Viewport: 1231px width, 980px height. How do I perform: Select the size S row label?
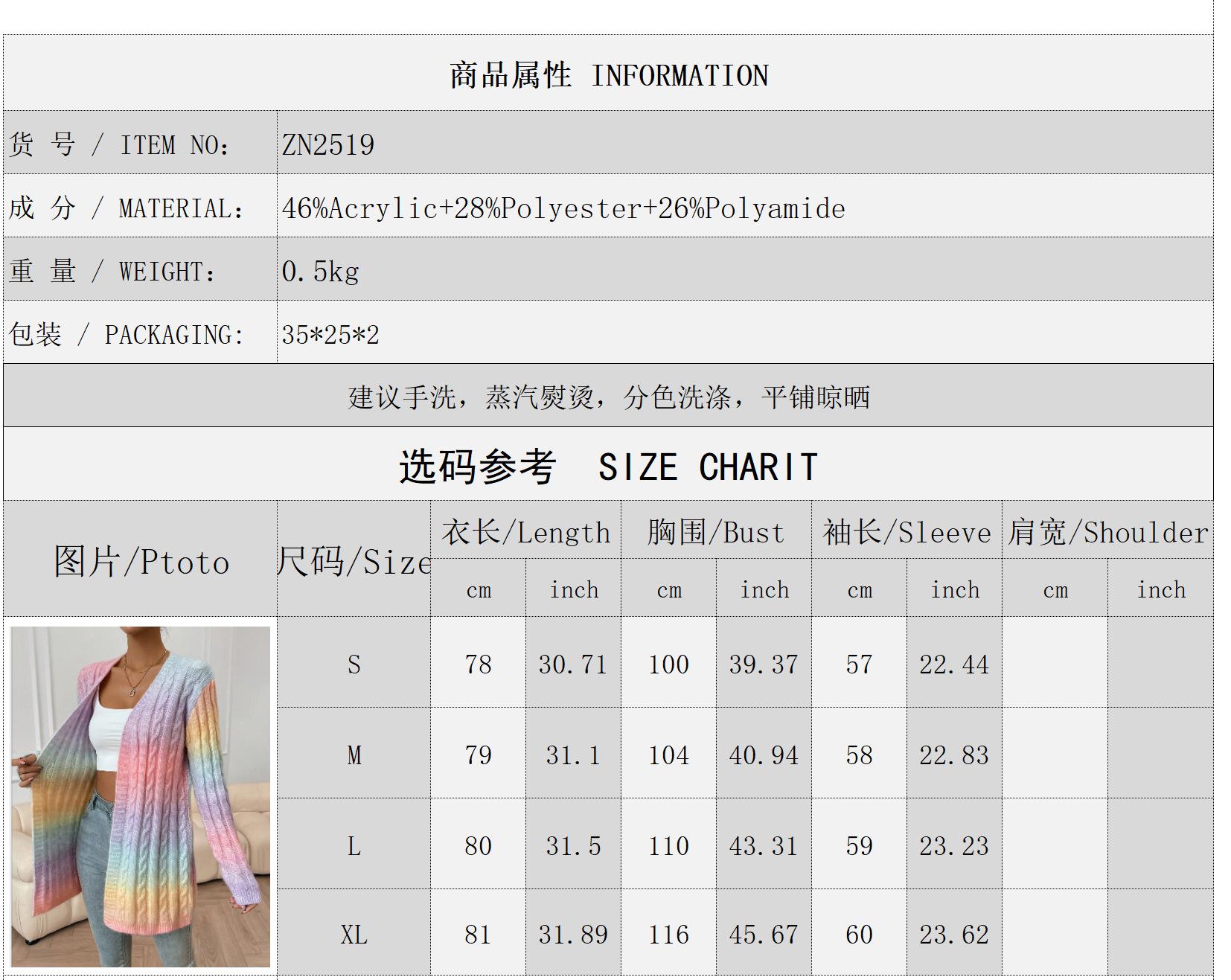[x=354, y=664]
